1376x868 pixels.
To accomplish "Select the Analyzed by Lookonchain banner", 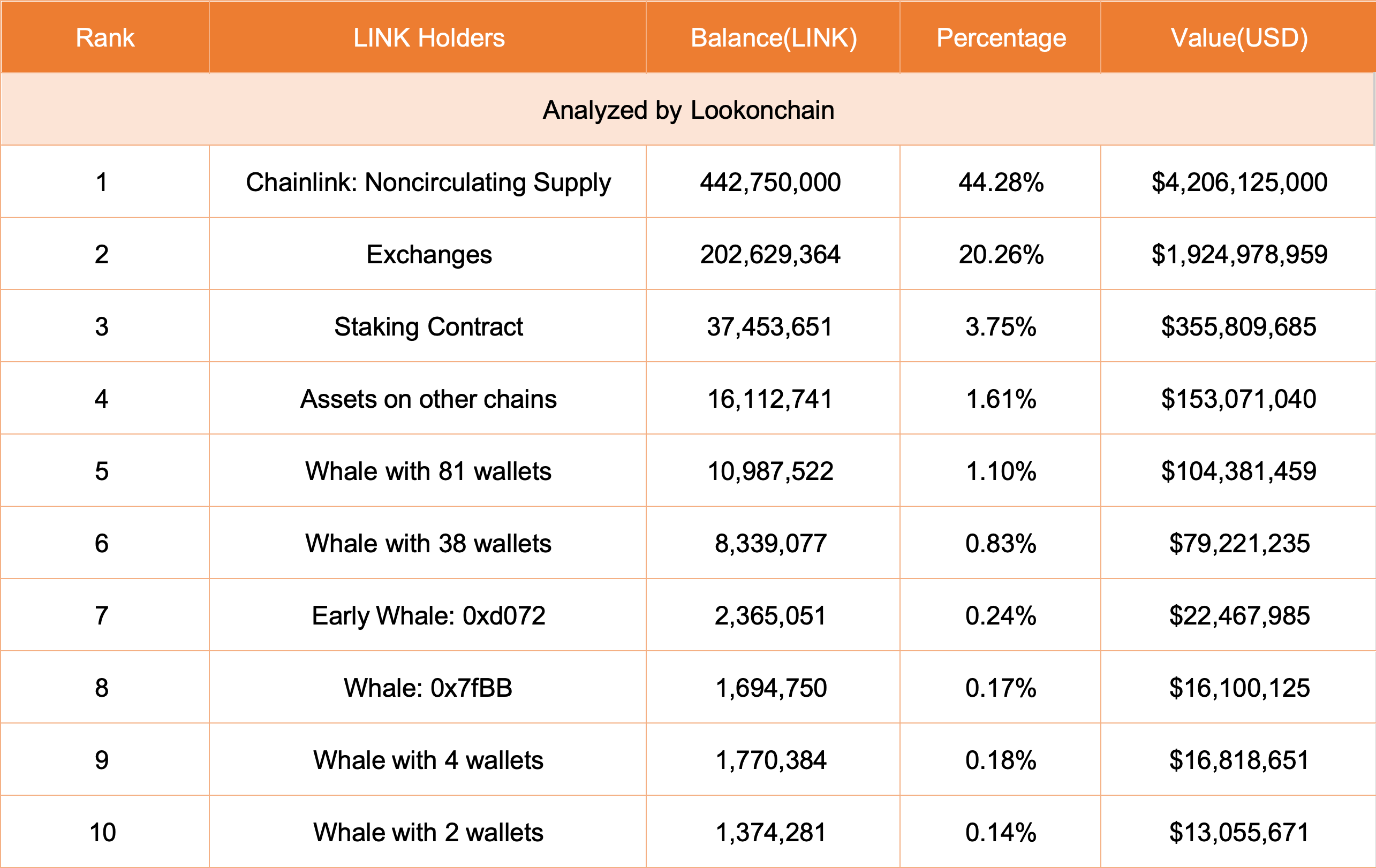I will [x=688, y=110].
